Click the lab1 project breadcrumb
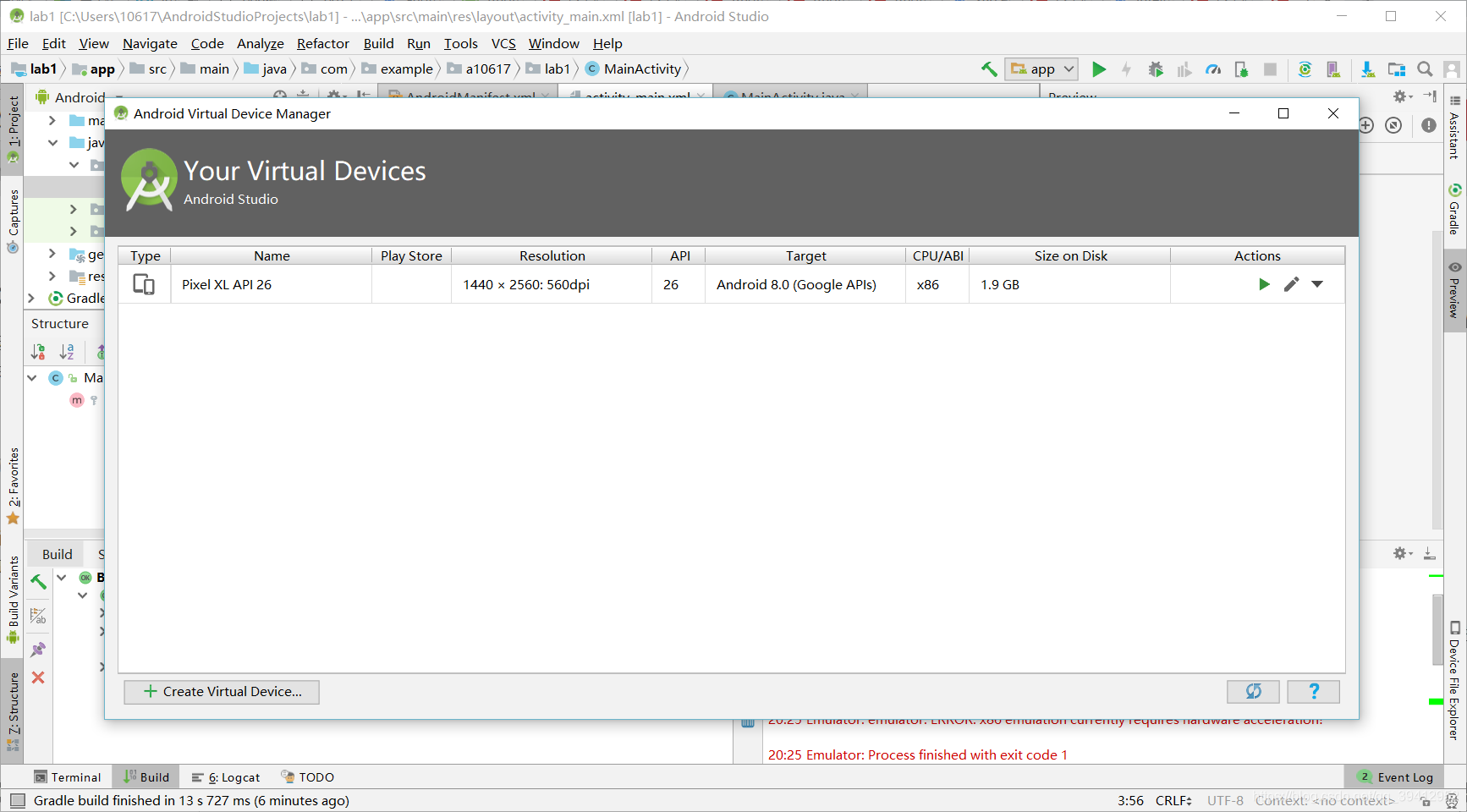 34,69
